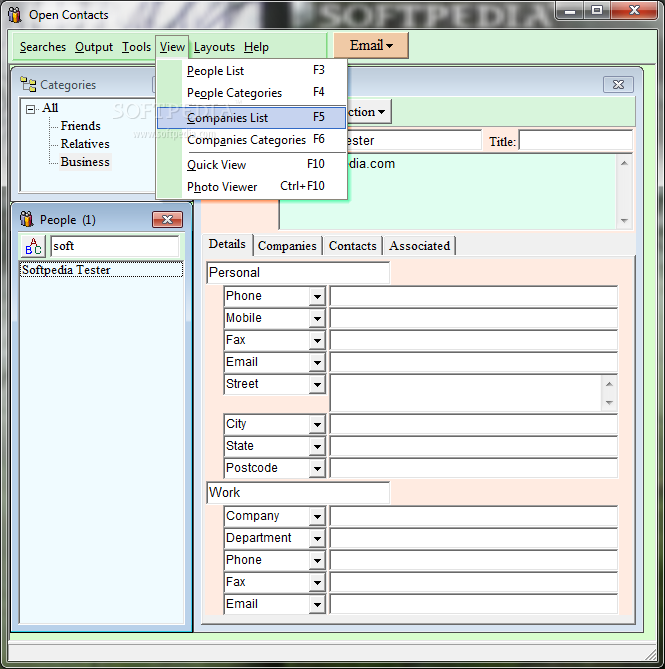The height and width of the screenshot is (669, 665).
Task: Select the Friends category
Action: click(x=81, y=126)
